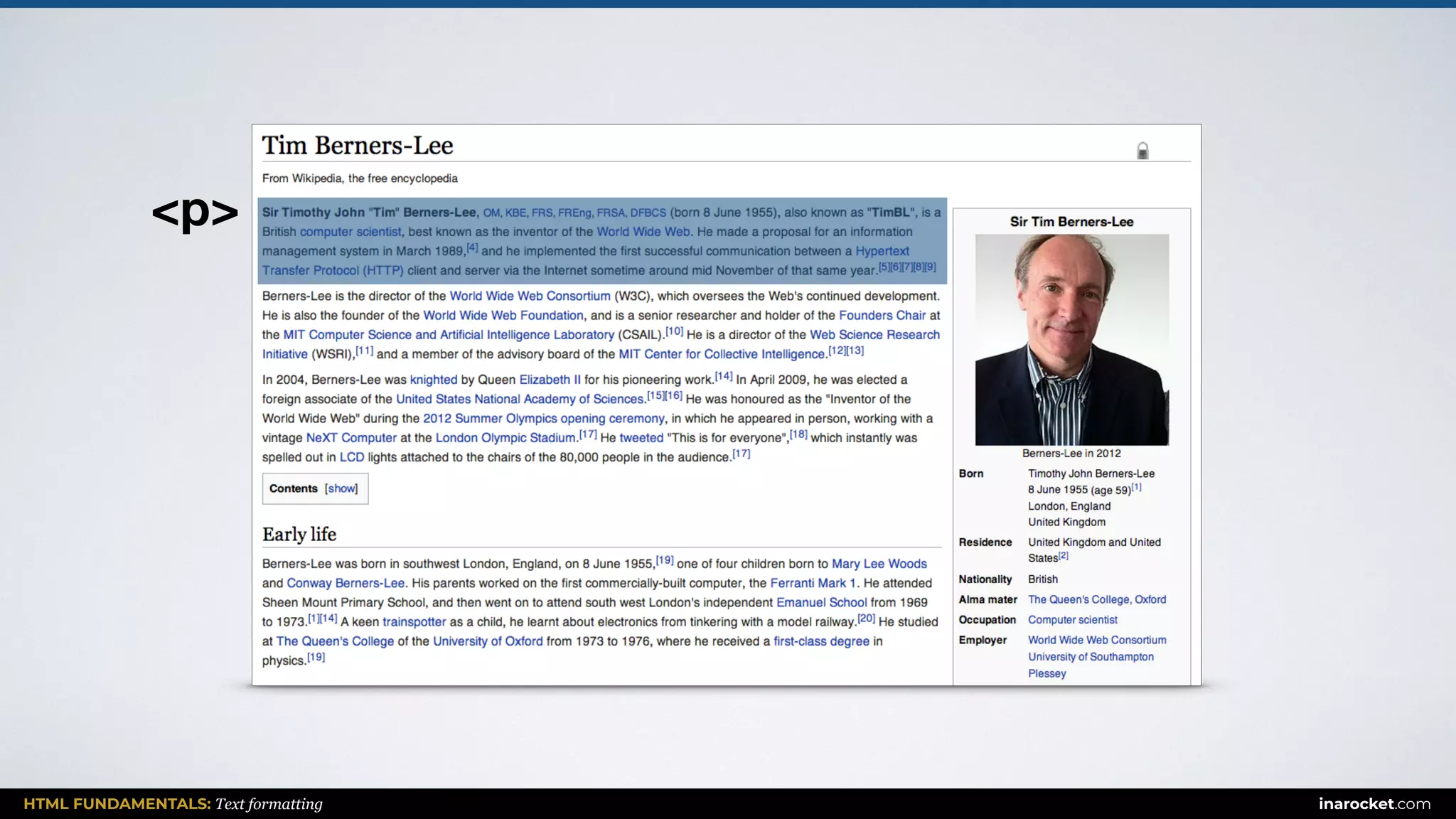
Task: Click the Founders Chair link
Action: click(x=882, y=316)
